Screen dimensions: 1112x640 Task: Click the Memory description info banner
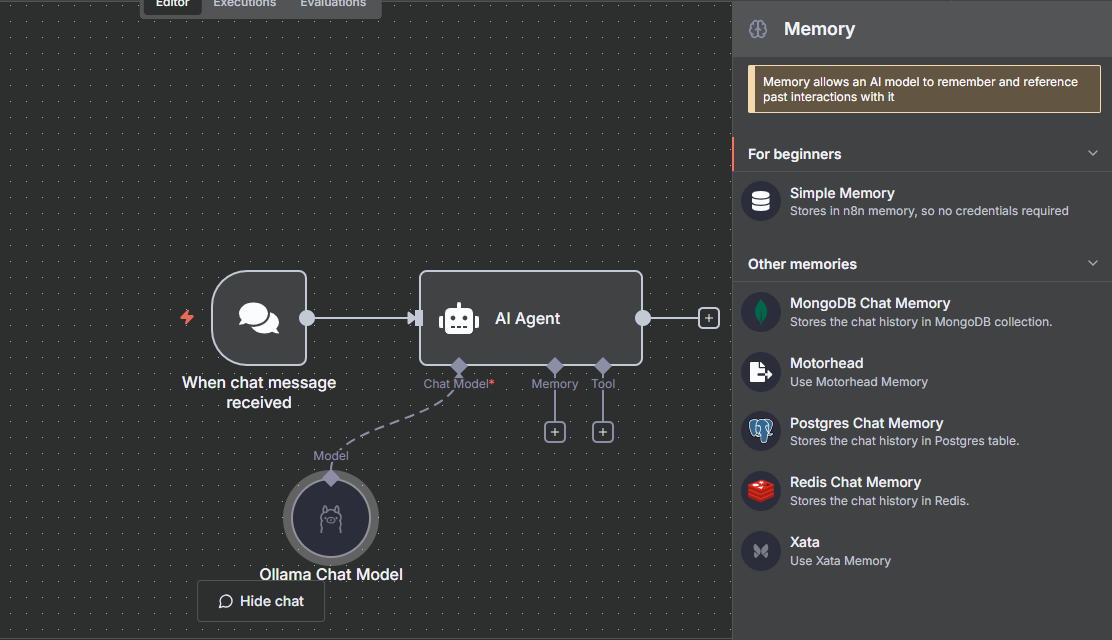[x=923, y=88]
